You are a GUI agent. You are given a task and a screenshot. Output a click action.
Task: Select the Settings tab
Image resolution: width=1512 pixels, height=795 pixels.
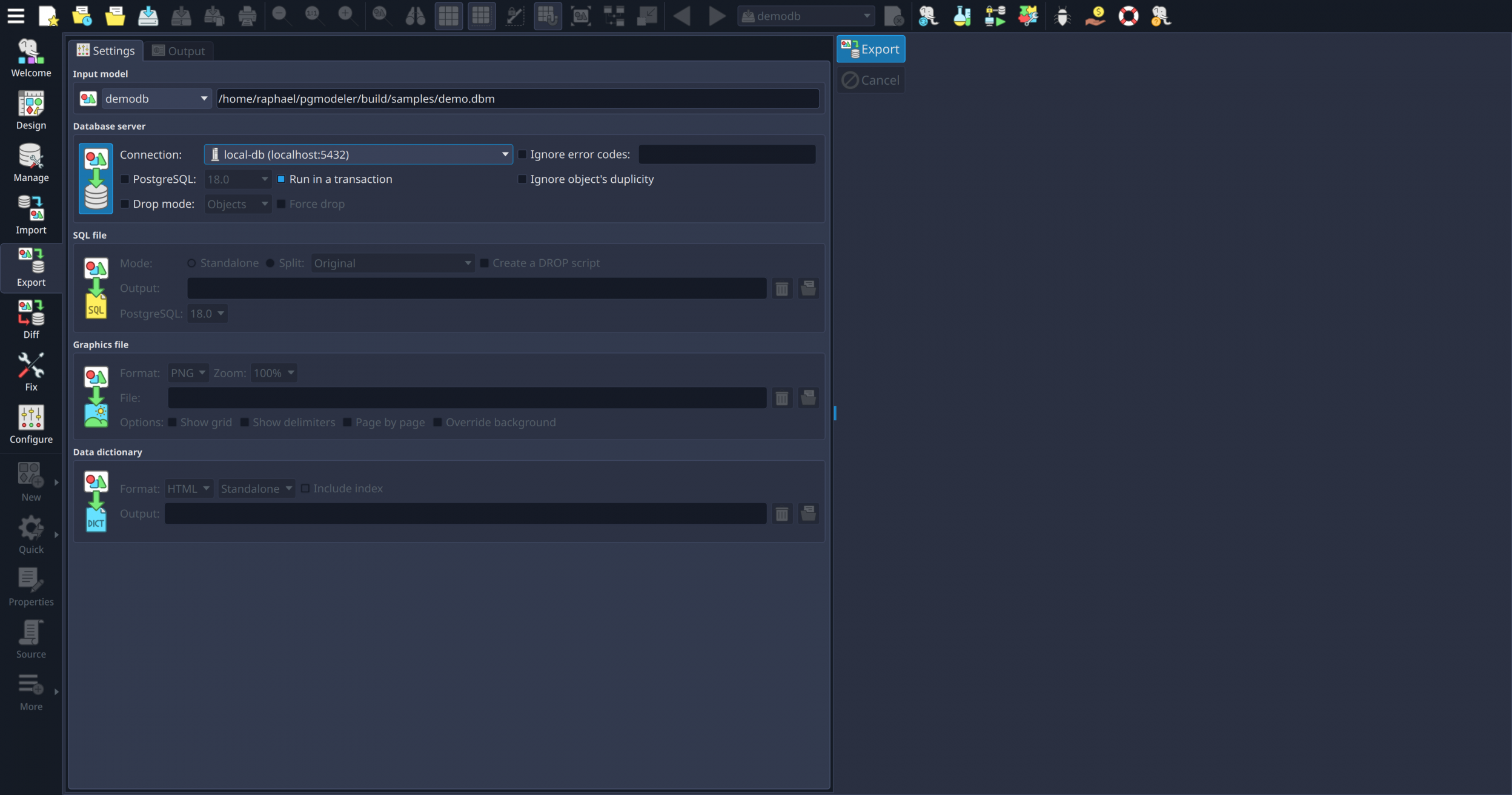[x=106, y=51]
